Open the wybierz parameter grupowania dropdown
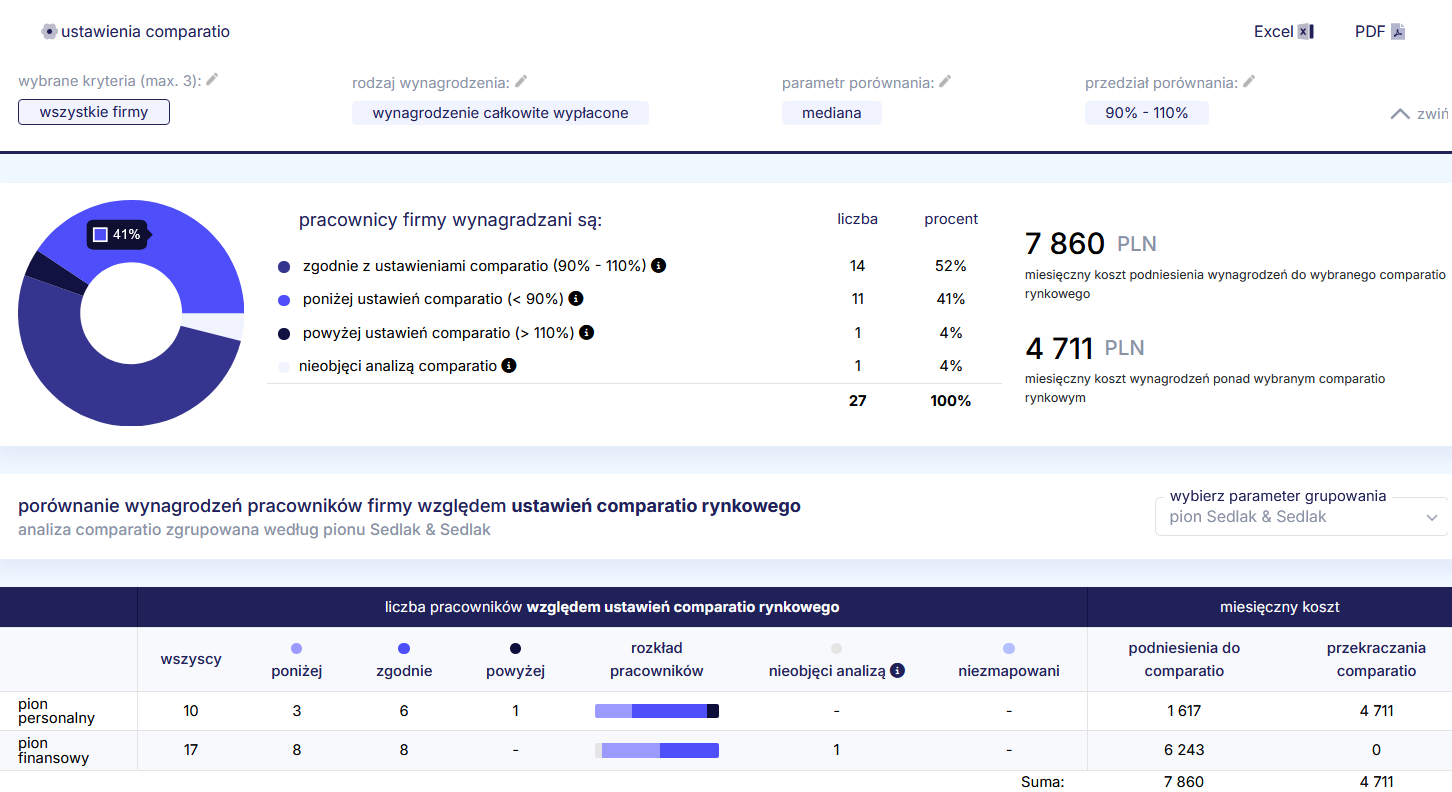Screen dimensions: 1452x792 tap(1301, 517)
